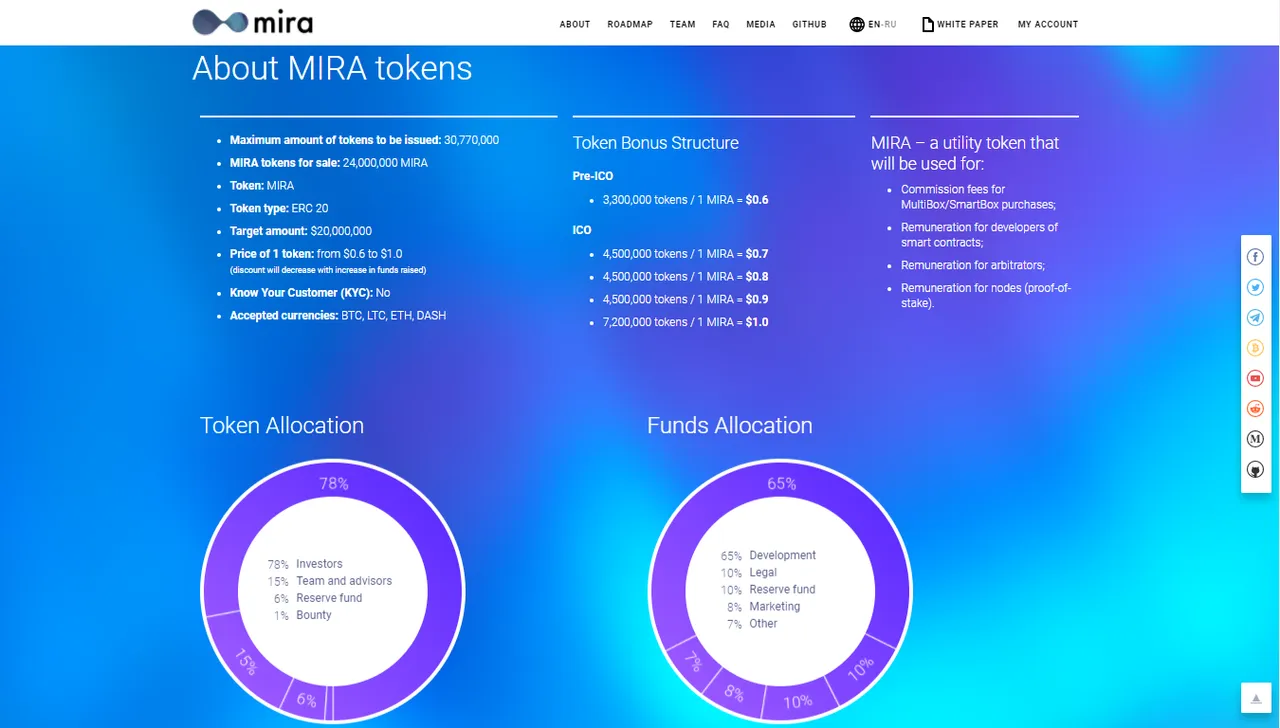
Task: Click the '1 MIRA = $0.8' bonus line
Action: click(x=686, y=277)
